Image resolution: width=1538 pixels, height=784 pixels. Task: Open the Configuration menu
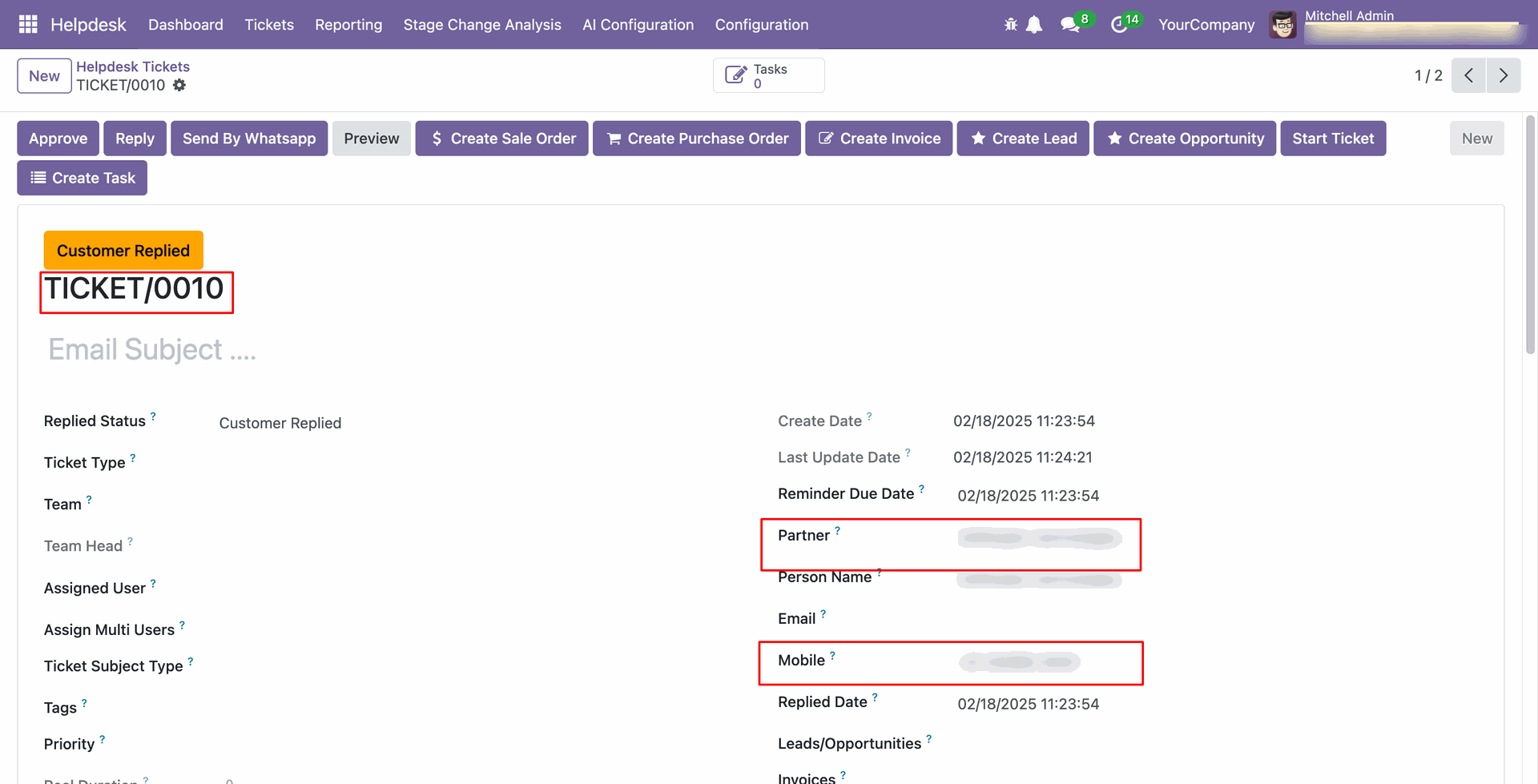click(x=762, y=25)
